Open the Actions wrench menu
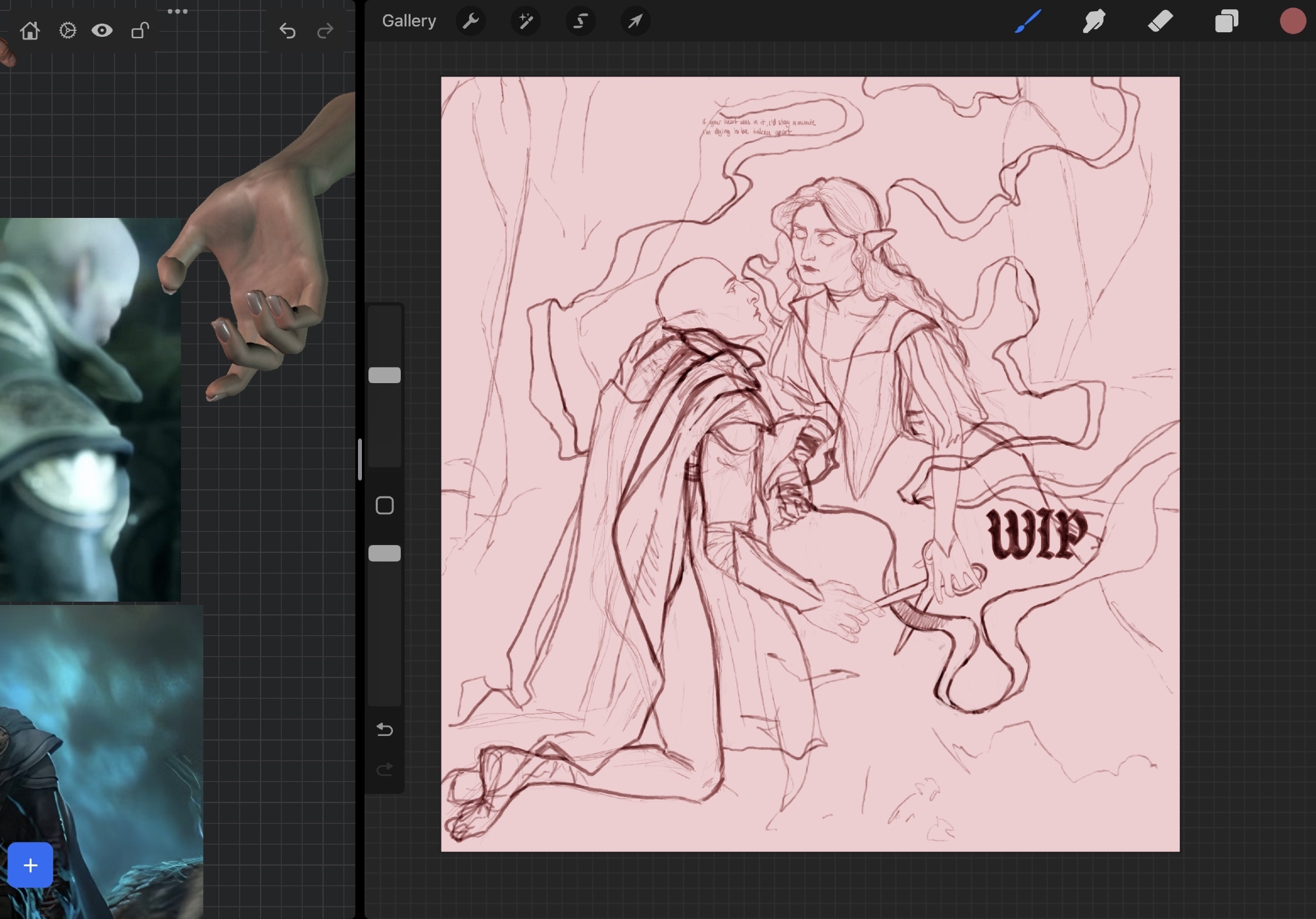The height and width of the screenshot is (919, 1316). coord(470,21)
